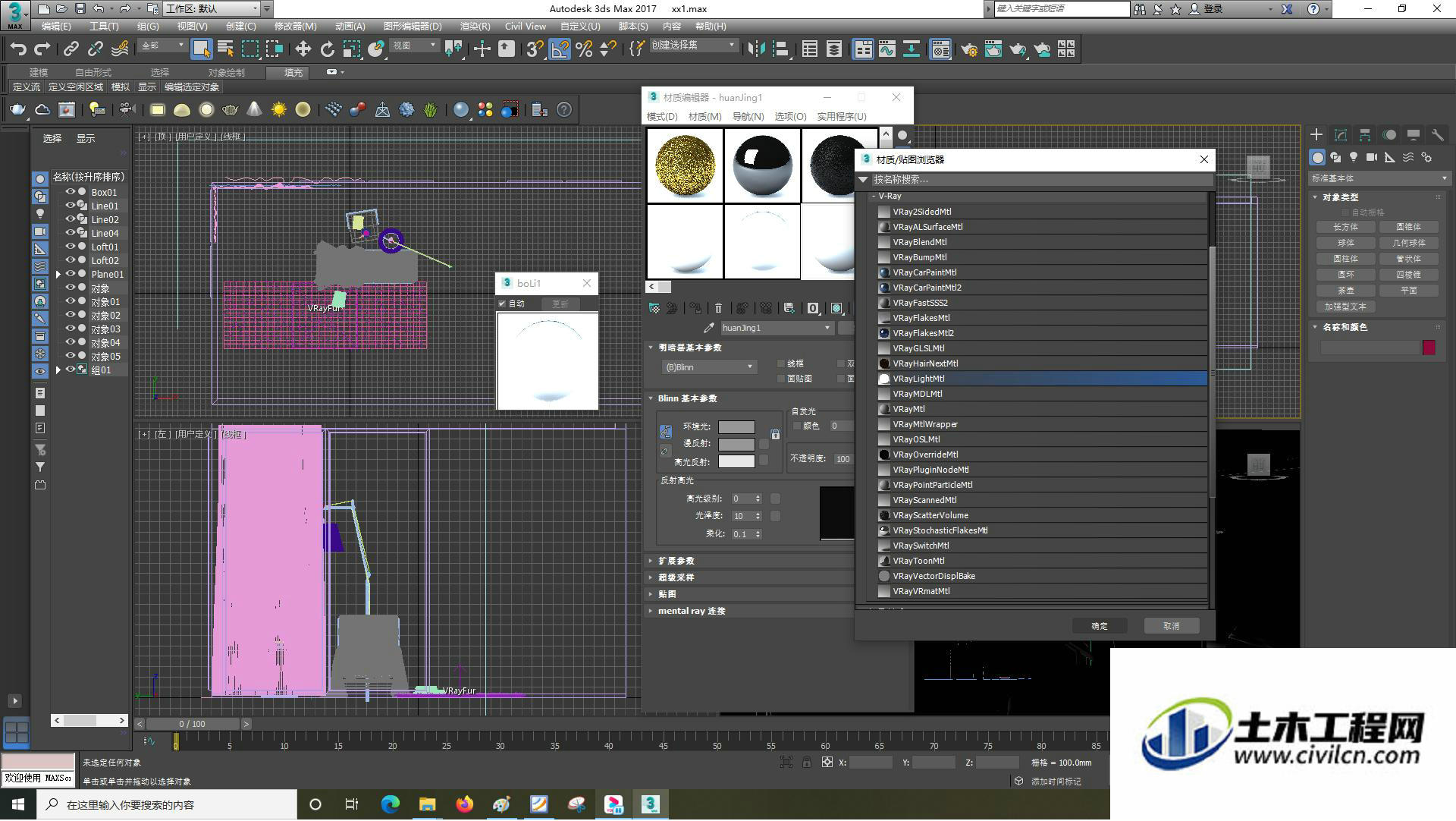Click the 按名称搜索 field in material browser
Viewport: 1456px width, 821px height.
pyautogui.click(x=1040, y=180)
